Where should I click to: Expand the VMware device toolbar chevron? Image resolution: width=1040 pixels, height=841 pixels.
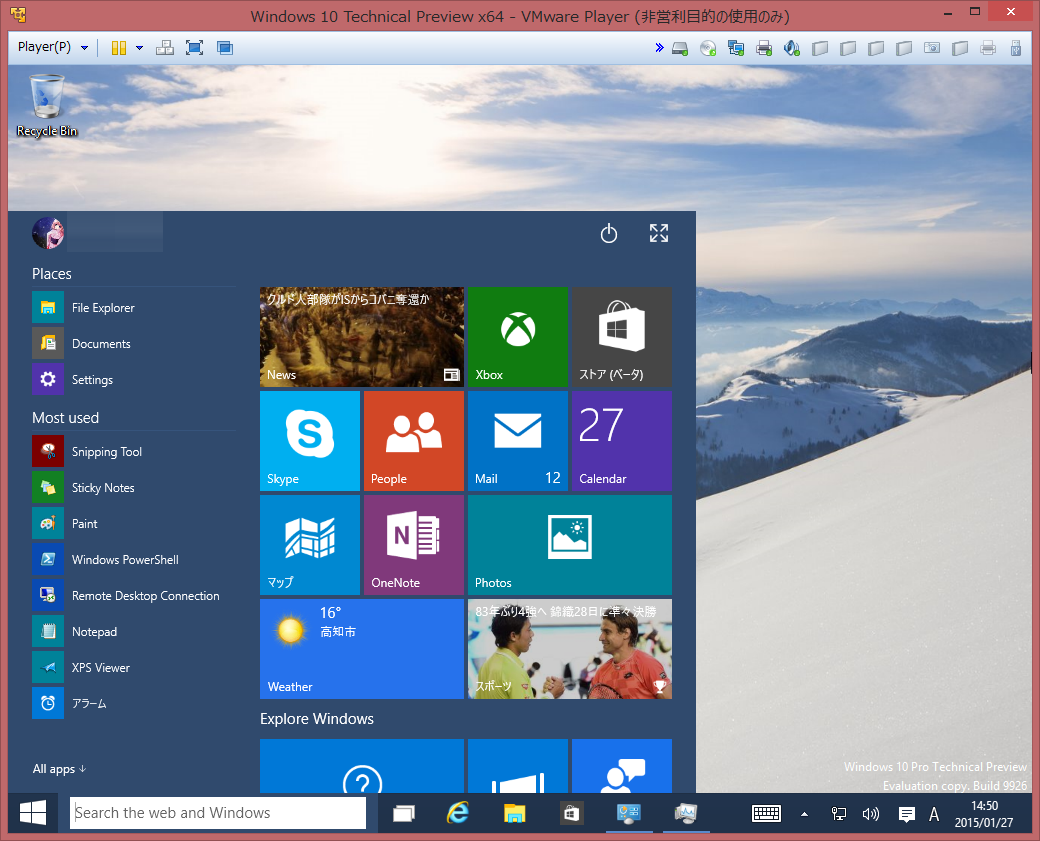tap(659, 48)
